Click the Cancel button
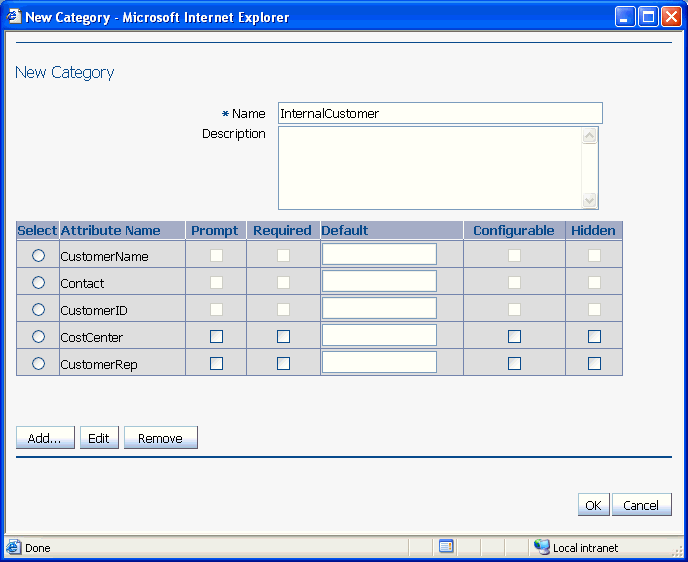 coord(641,505)
